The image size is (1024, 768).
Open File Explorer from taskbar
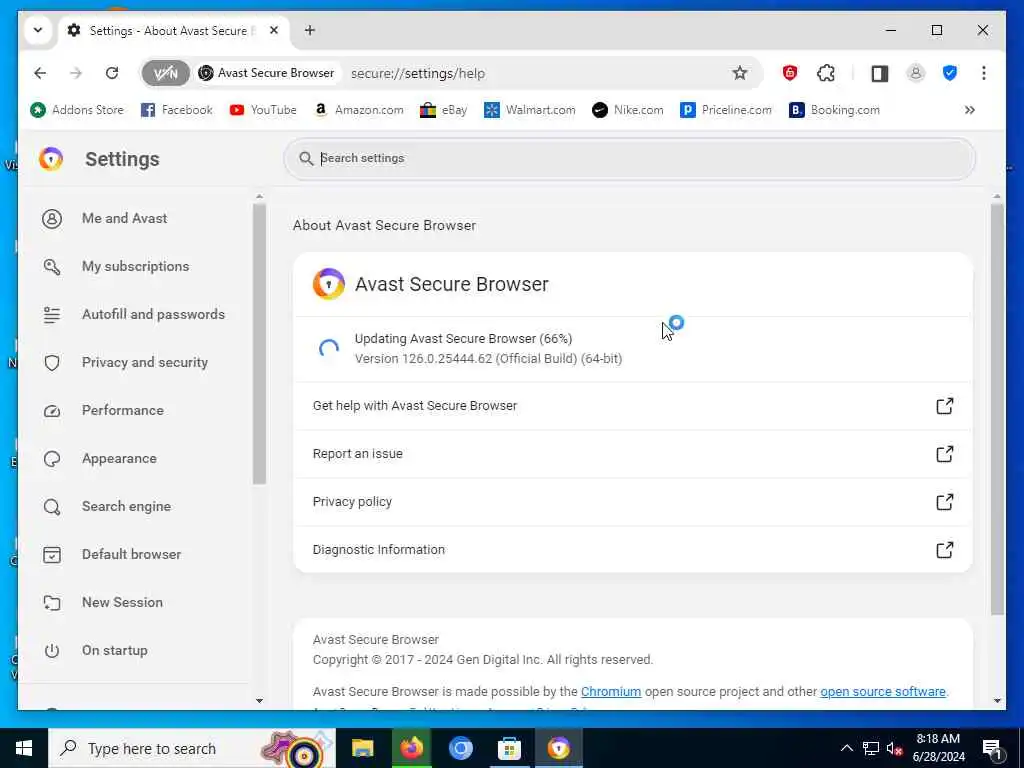point(362,748)
